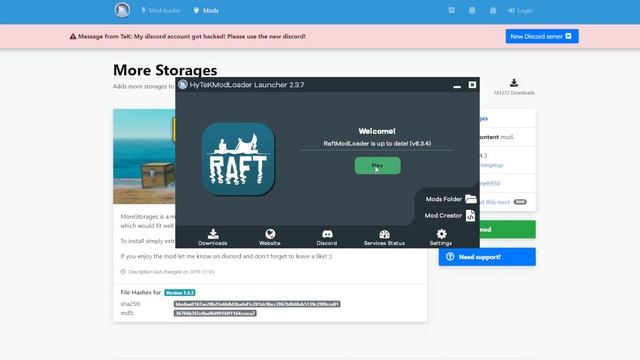Click the Raft game logo in launcher
Screen dimensions: 640x360
pyautogui.click(x=238, y=159)
